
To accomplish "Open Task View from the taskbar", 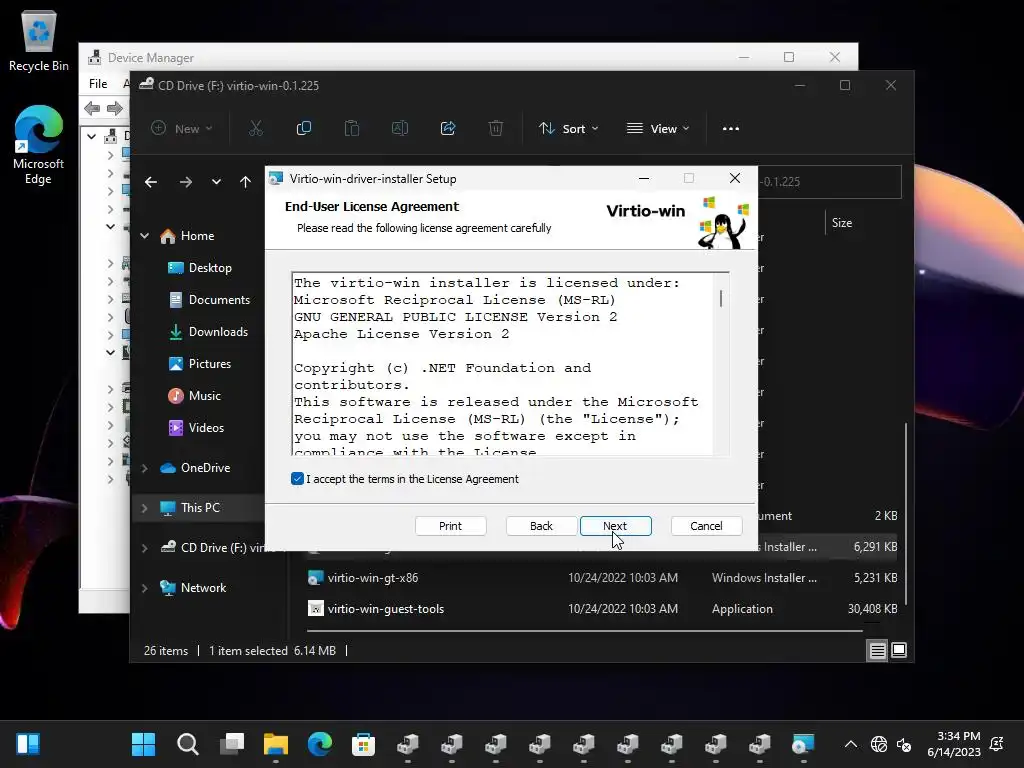I will pos(232,744).
